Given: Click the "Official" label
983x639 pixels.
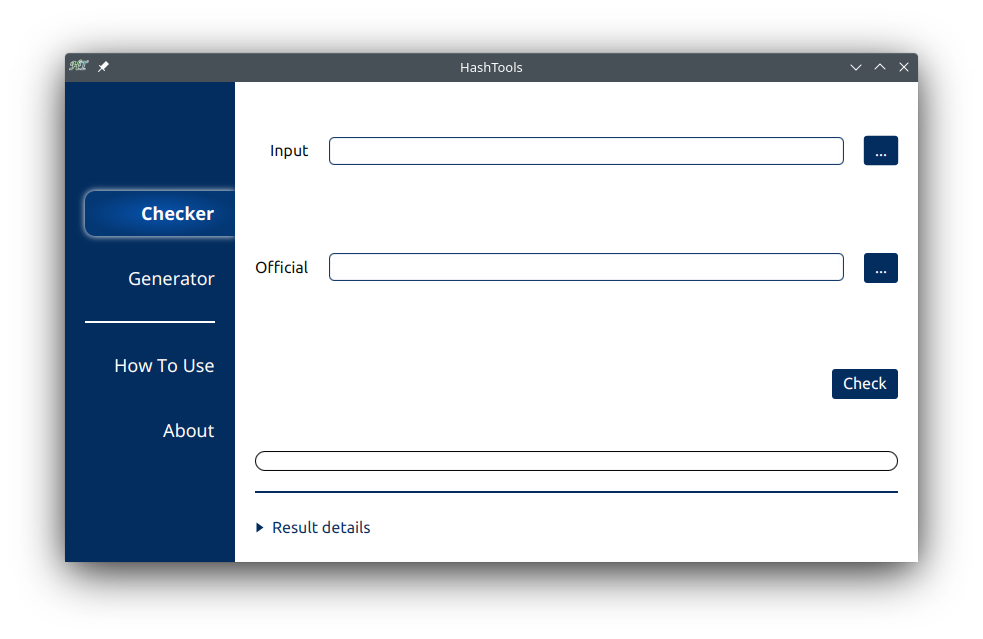Looking at the screenshot, I should (281, 268).
